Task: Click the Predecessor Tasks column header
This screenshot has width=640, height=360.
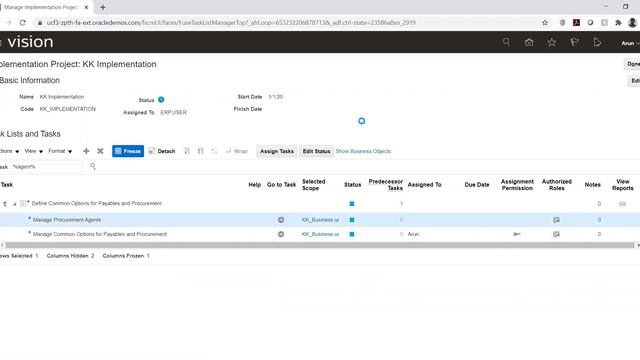Action: pos(385,184)
